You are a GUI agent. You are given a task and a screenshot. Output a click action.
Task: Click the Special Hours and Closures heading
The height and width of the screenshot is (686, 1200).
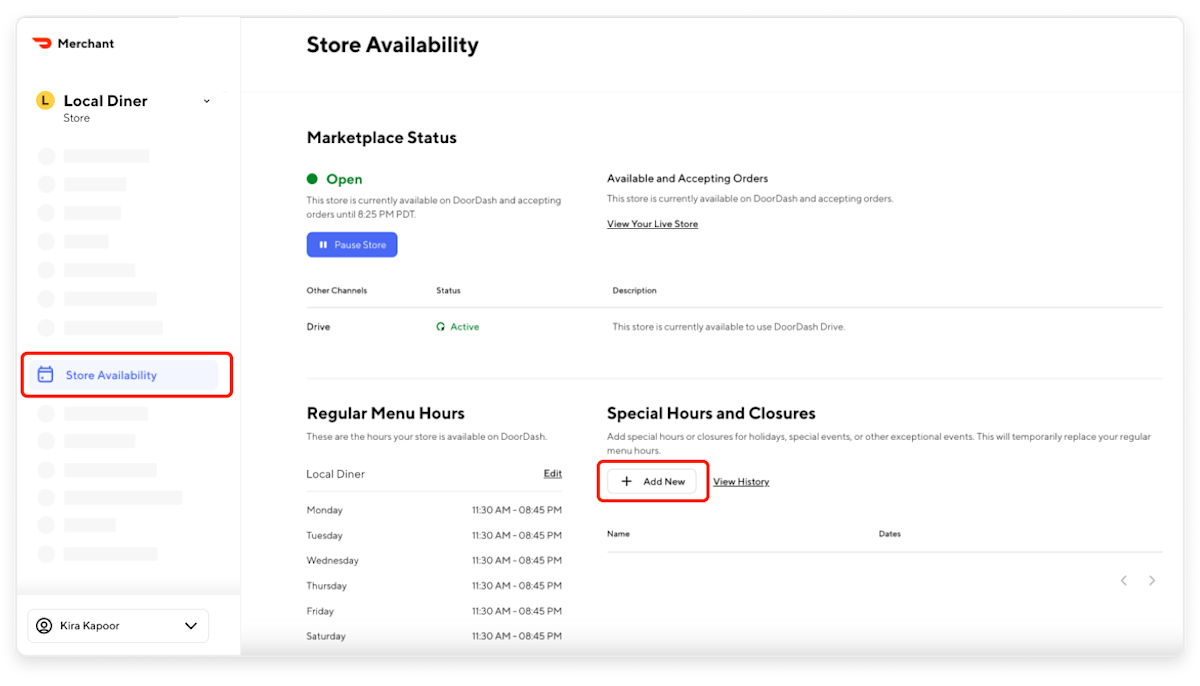pos(711,413)
